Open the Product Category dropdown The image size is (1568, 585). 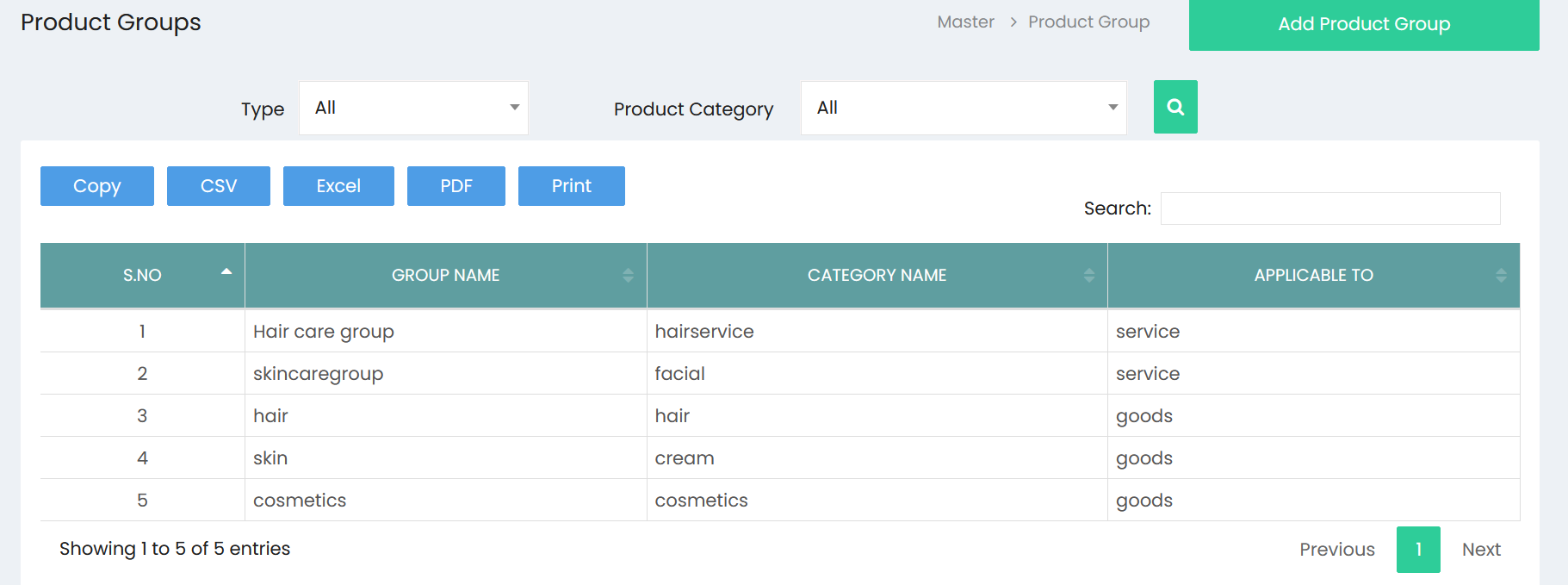pyautogui.click(x=964, y=108)
